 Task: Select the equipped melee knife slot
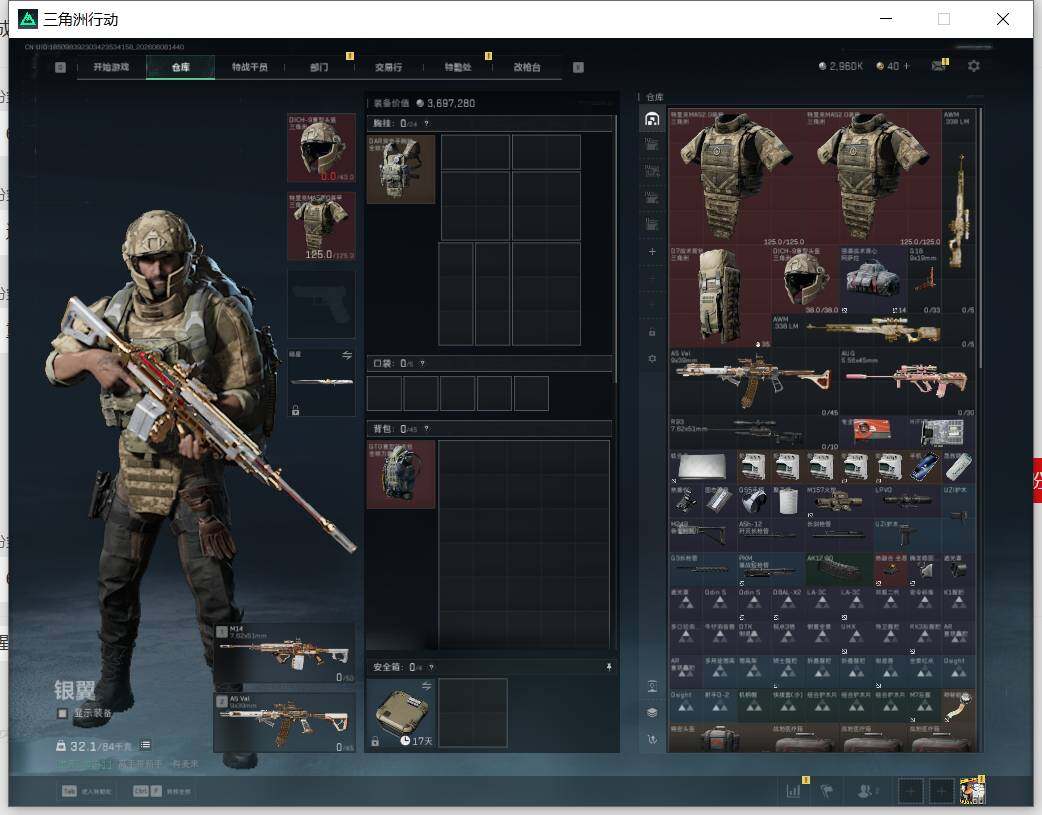321,382
